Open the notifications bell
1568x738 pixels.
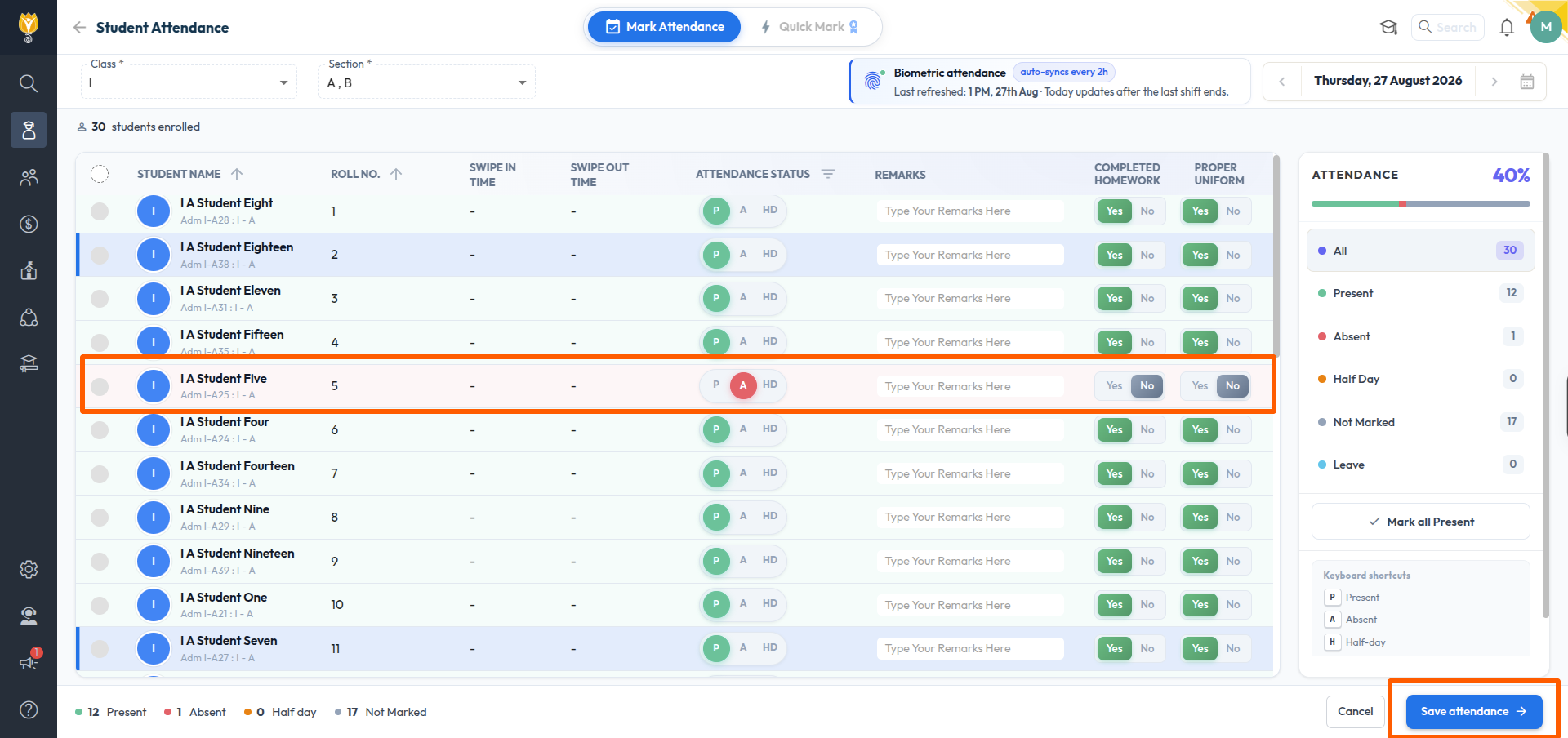(1507, 27)
